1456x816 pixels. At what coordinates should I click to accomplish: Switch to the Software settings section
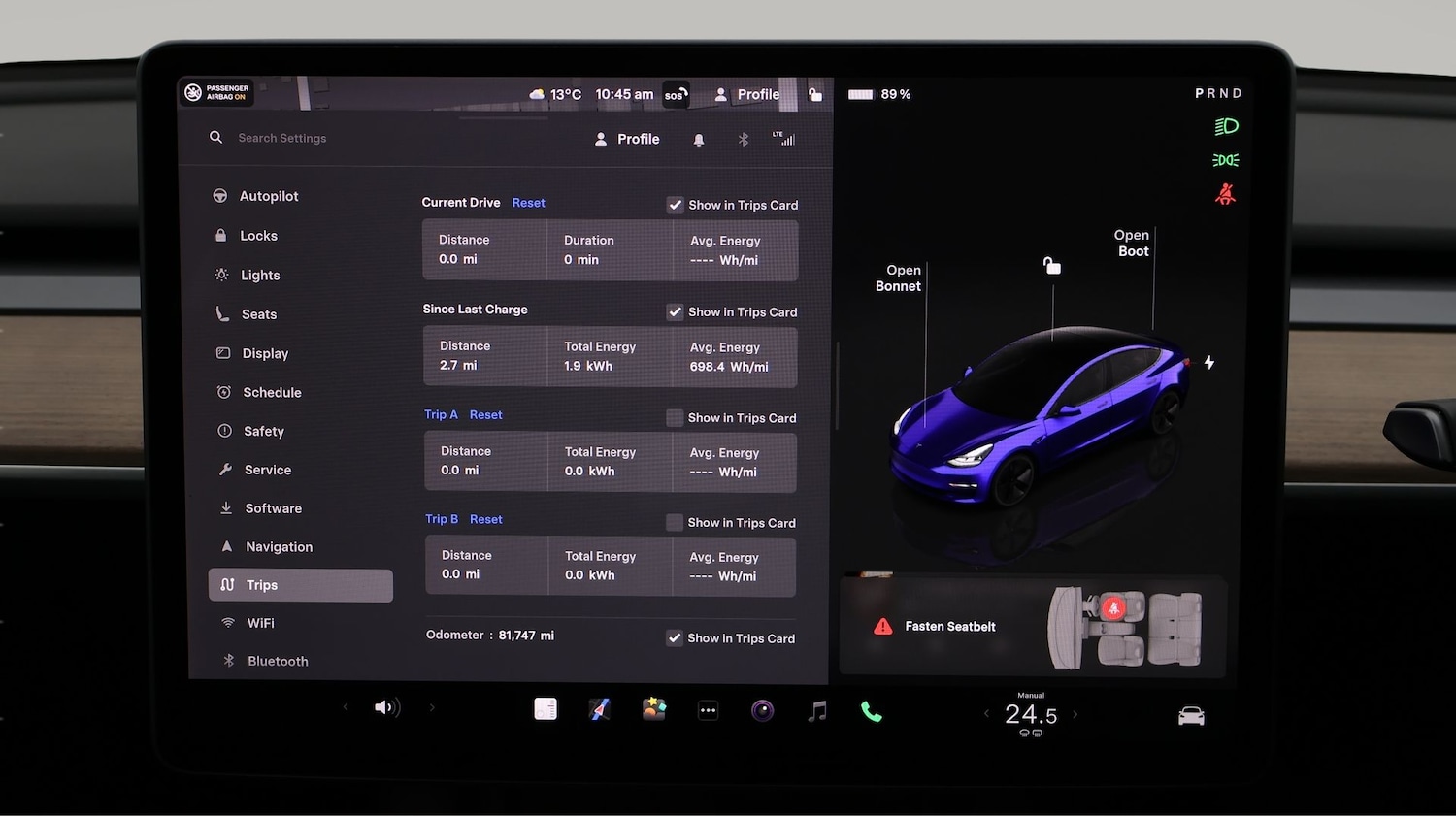click(273, 507)
